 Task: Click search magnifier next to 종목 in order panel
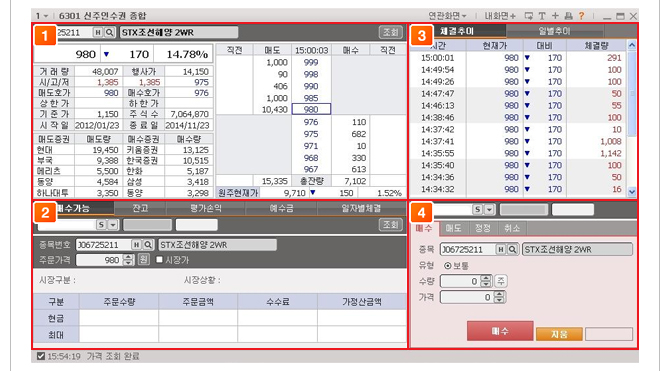[513, 249]
